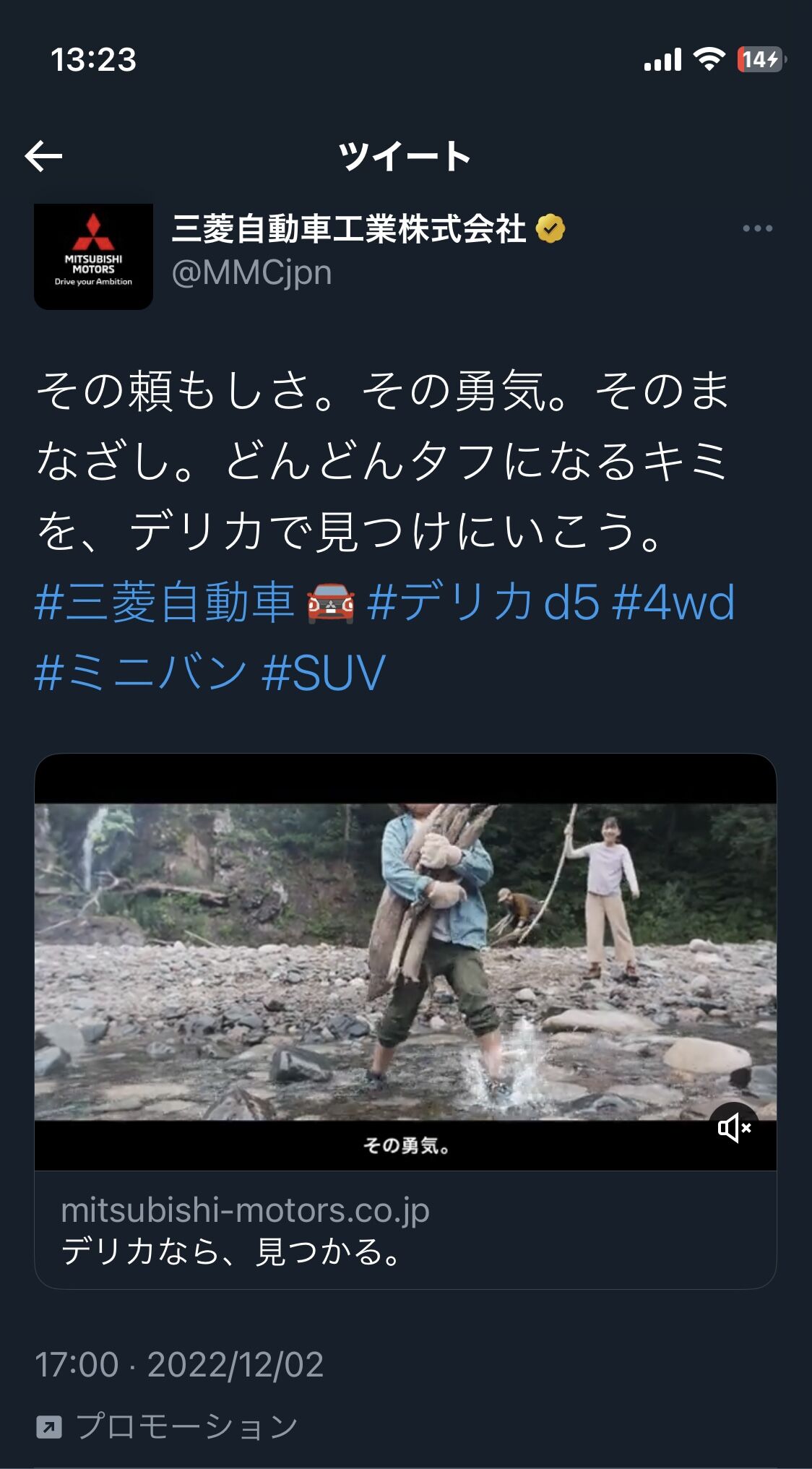Viewport: 812px width, 1469px height.
Task: Open the #SUV hashtag
Action: click(x=324, y=672)
